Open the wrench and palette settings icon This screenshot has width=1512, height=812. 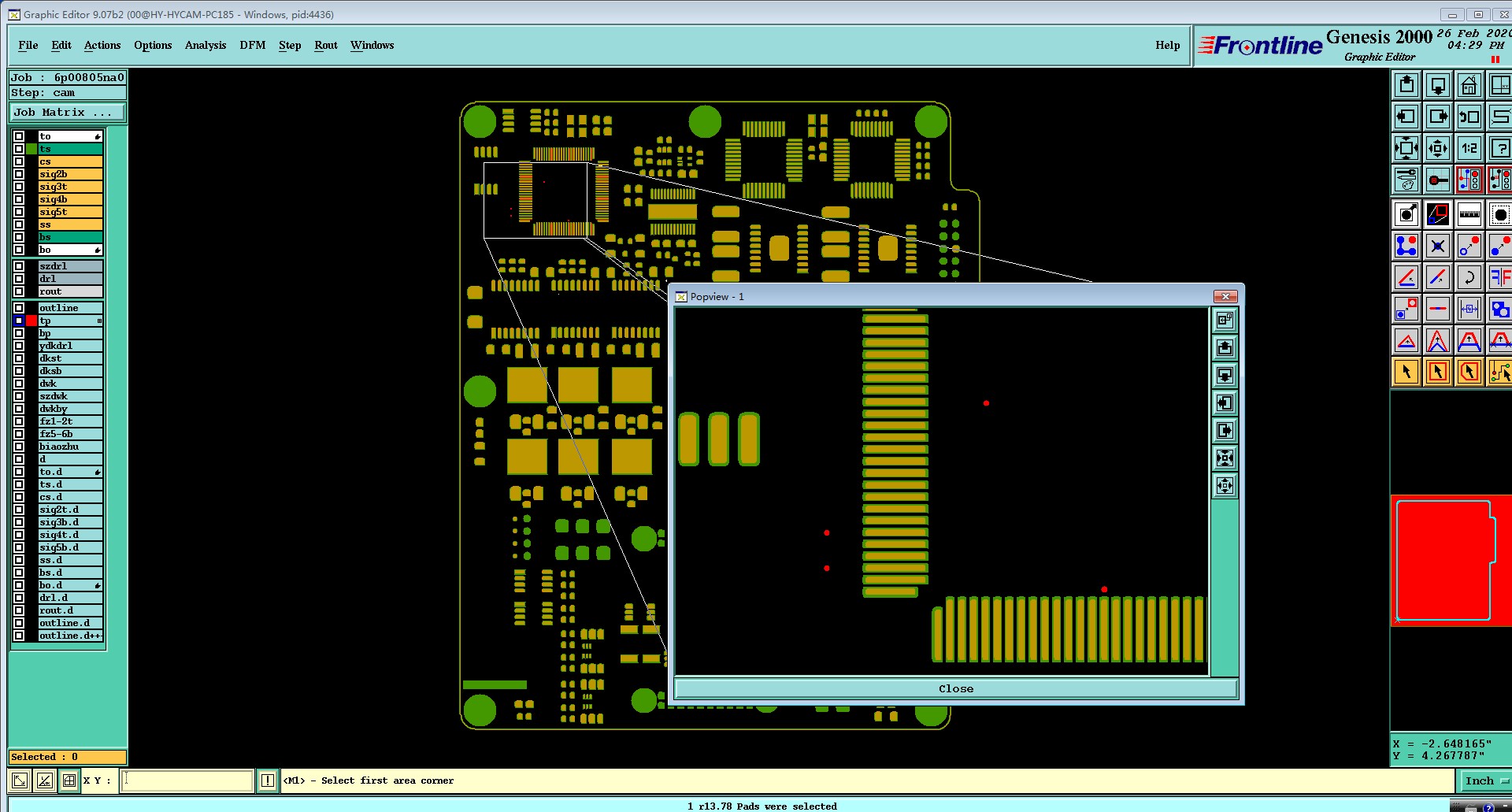coord(1406,180)
